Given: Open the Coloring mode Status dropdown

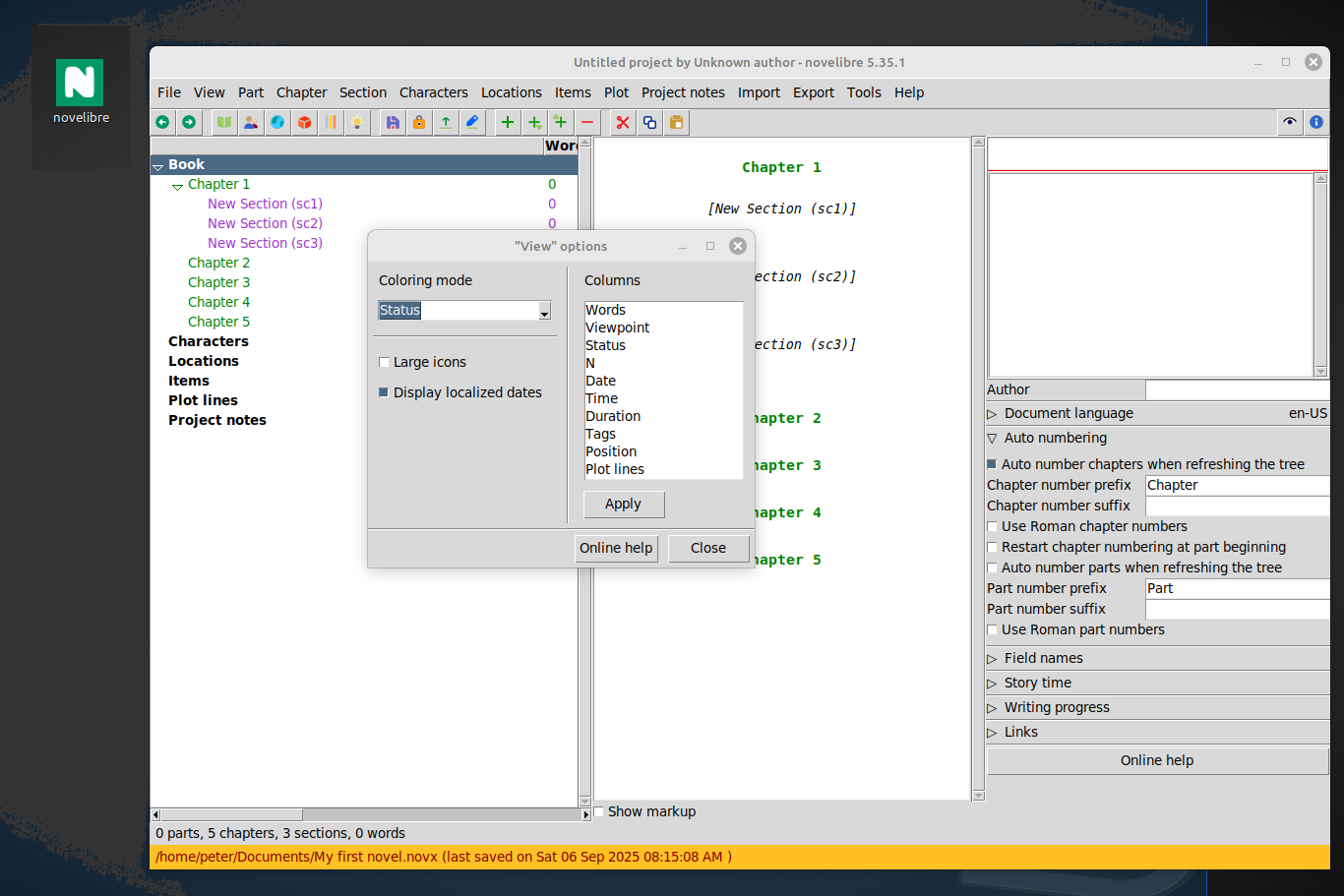Looking at the screenshot, I should pyautogui.click(x=544, y=311).
